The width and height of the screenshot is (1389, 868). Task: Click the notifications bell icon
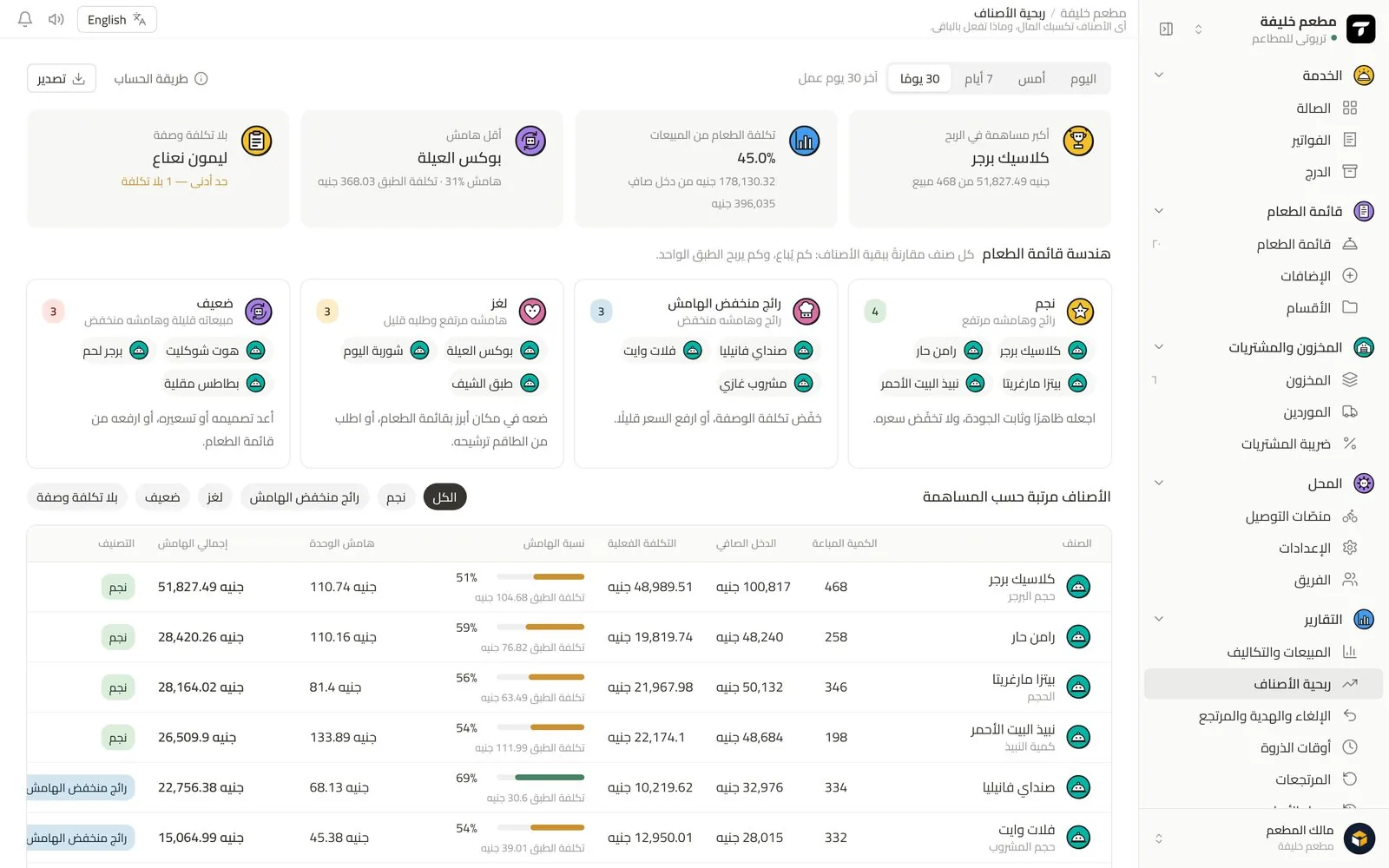pyautogui.click(x=25, y=19)
